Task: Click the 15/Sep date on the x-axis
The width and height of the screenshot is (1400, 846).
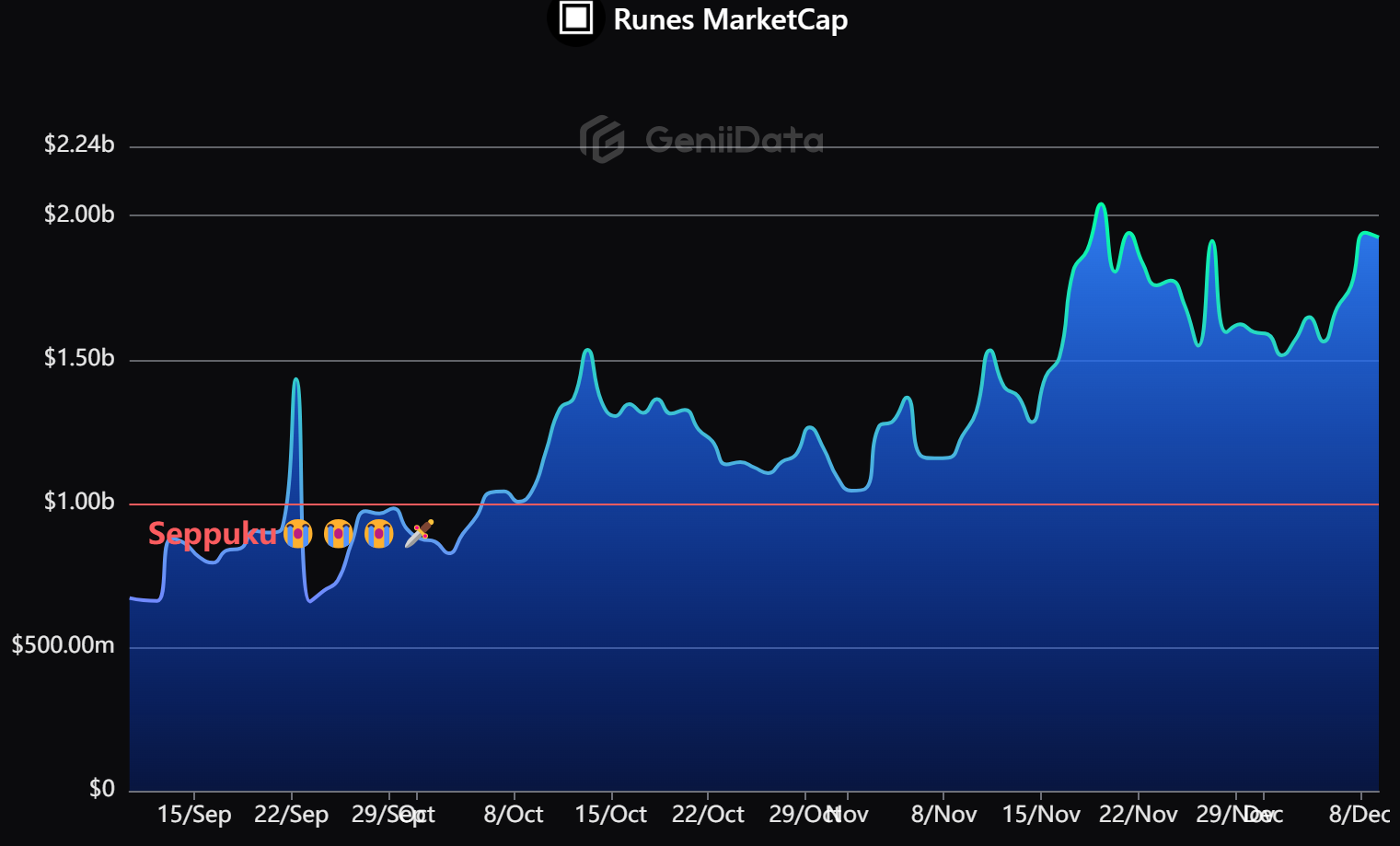Action: click(x=194, y=815)
